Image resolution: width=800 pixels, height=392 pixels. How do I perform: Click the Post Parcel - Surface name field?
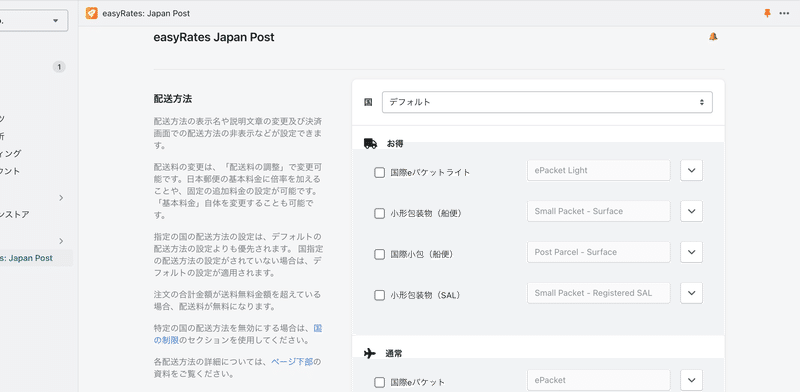coord(598,252)
